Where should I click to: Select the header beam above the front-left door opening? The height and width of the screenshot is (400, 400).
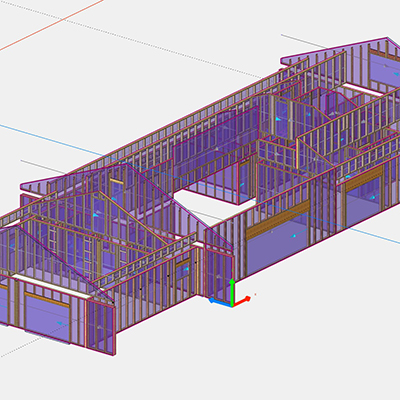(47, 299)
